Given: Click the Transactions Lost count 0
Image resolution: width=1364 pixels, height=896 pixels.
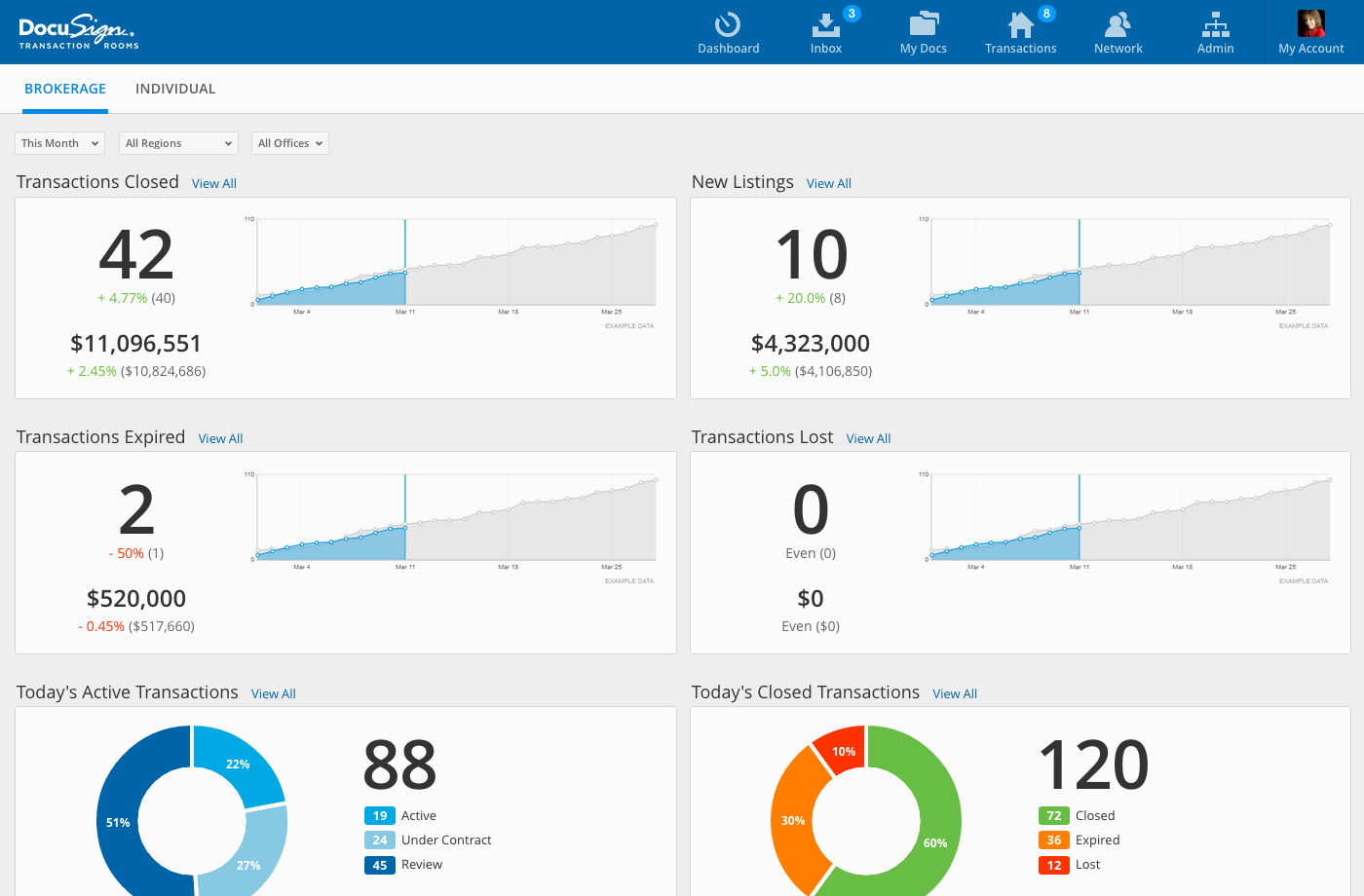Looking at the screenshot, I should click(x=811, y=510).
